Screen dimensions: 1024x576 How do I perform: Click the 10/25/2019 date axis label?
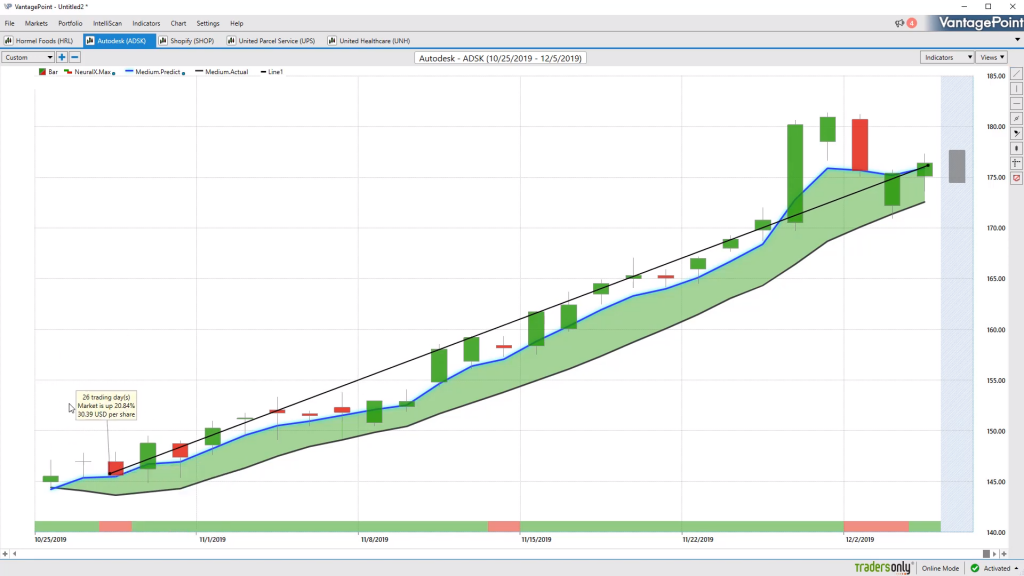point(50,539)
